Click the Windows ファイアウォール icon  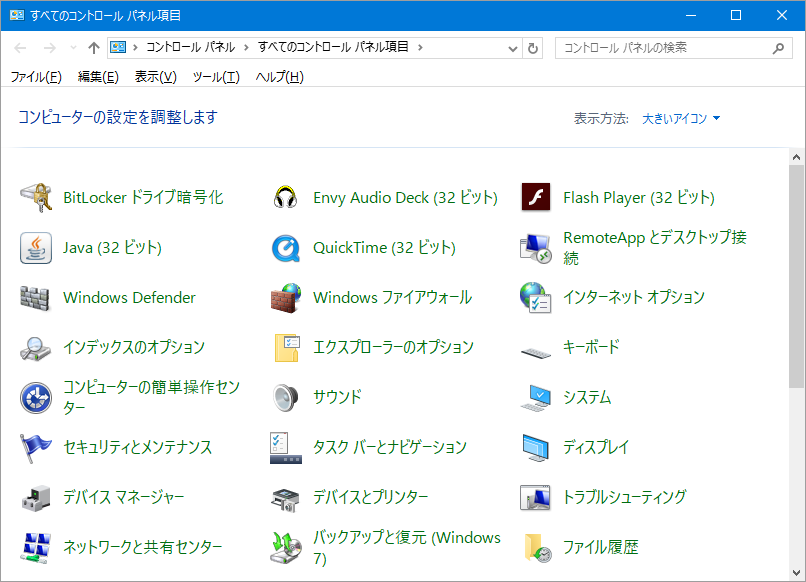[286, 298]
